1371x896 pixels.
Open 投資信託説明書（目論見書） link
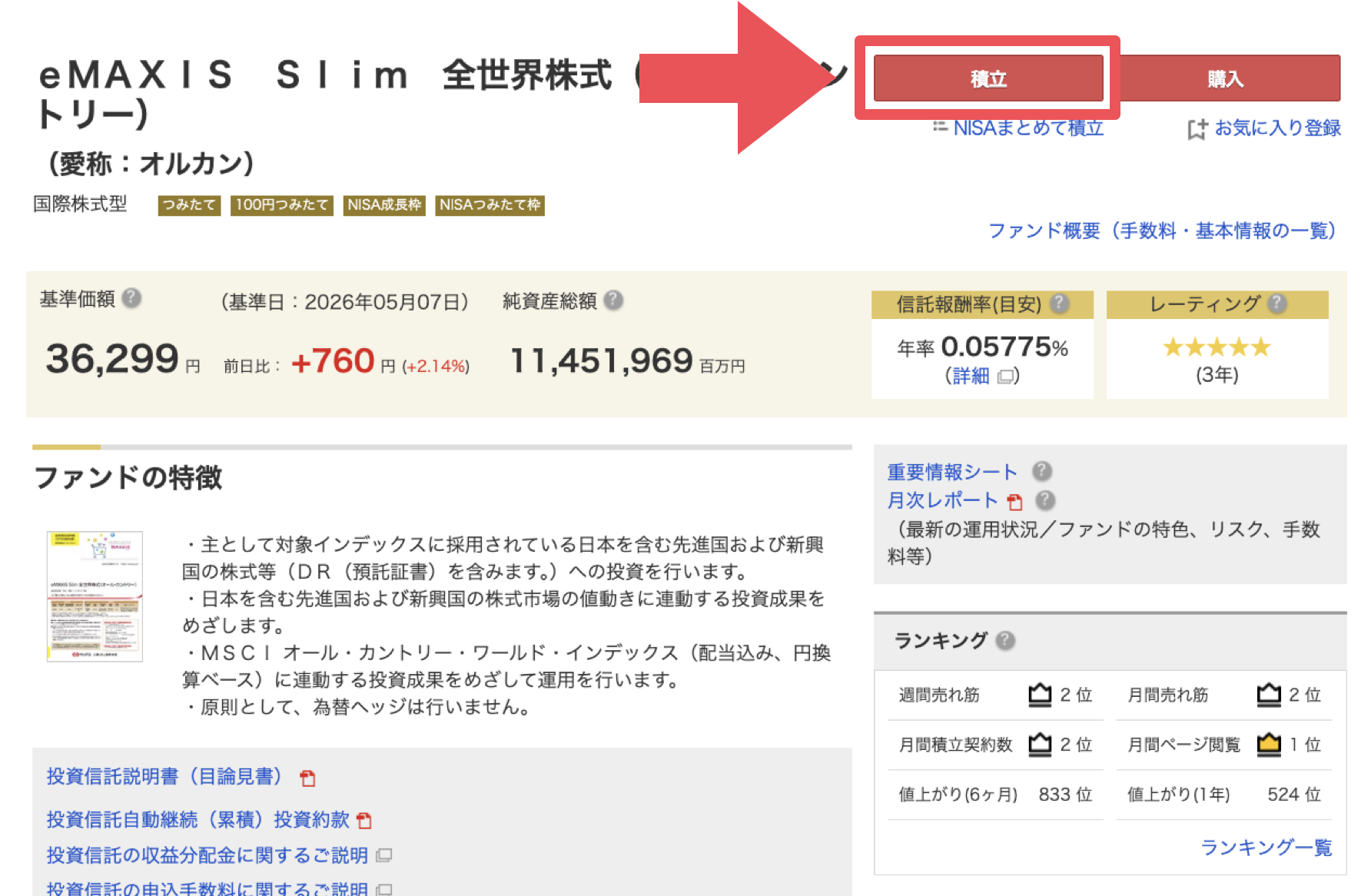tap(164, 777)
